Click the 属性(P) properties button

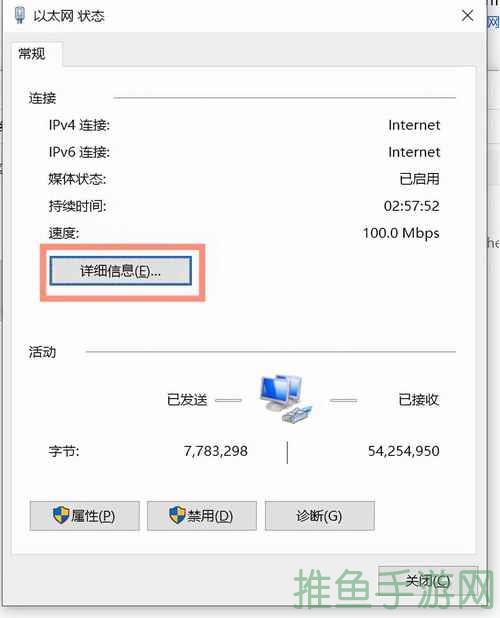85,516
